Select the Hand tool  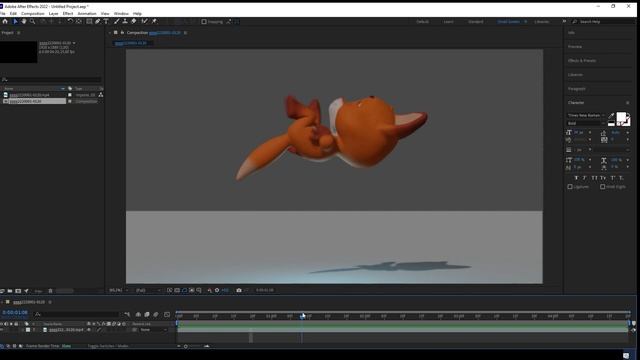tap(24, 21)
